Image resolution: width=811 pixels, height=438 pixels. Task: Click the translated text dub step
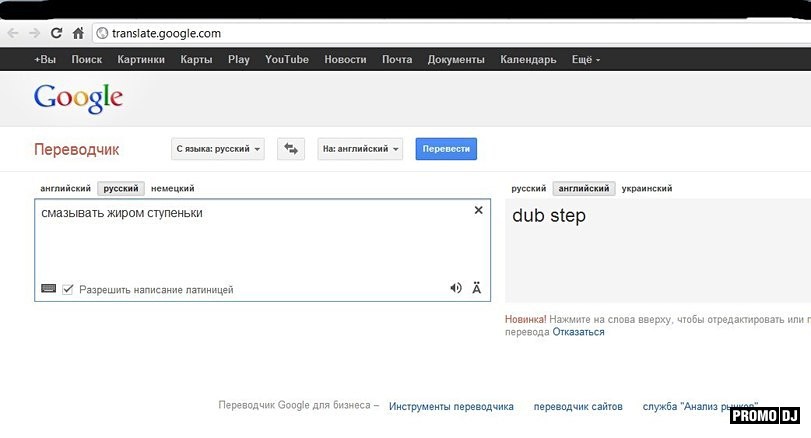click(549, 216)
